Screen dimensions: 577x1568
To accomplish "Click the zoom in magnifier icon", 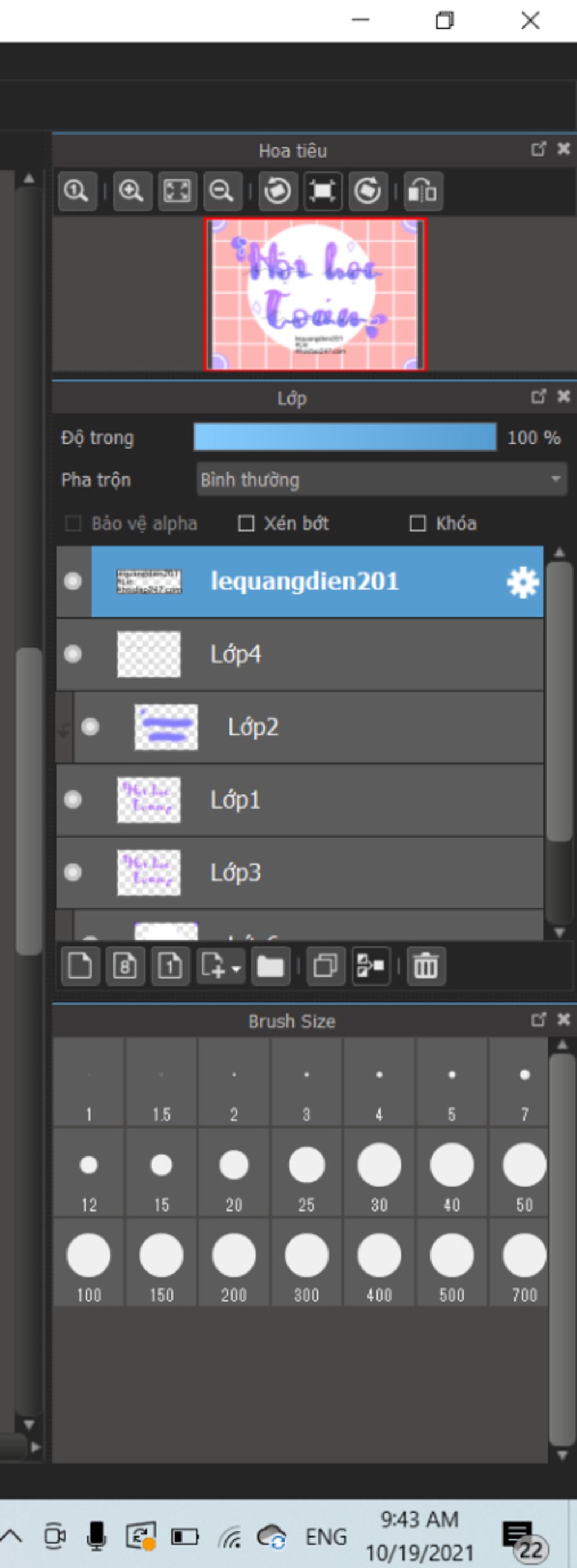I will (132, 191).
